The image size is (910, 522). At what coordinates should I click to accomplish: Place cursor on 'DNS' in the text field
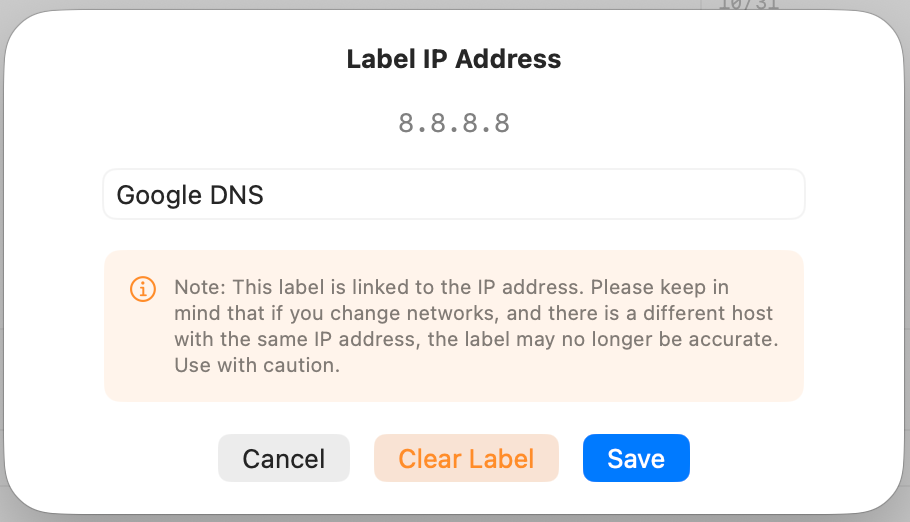coord(237,195)
